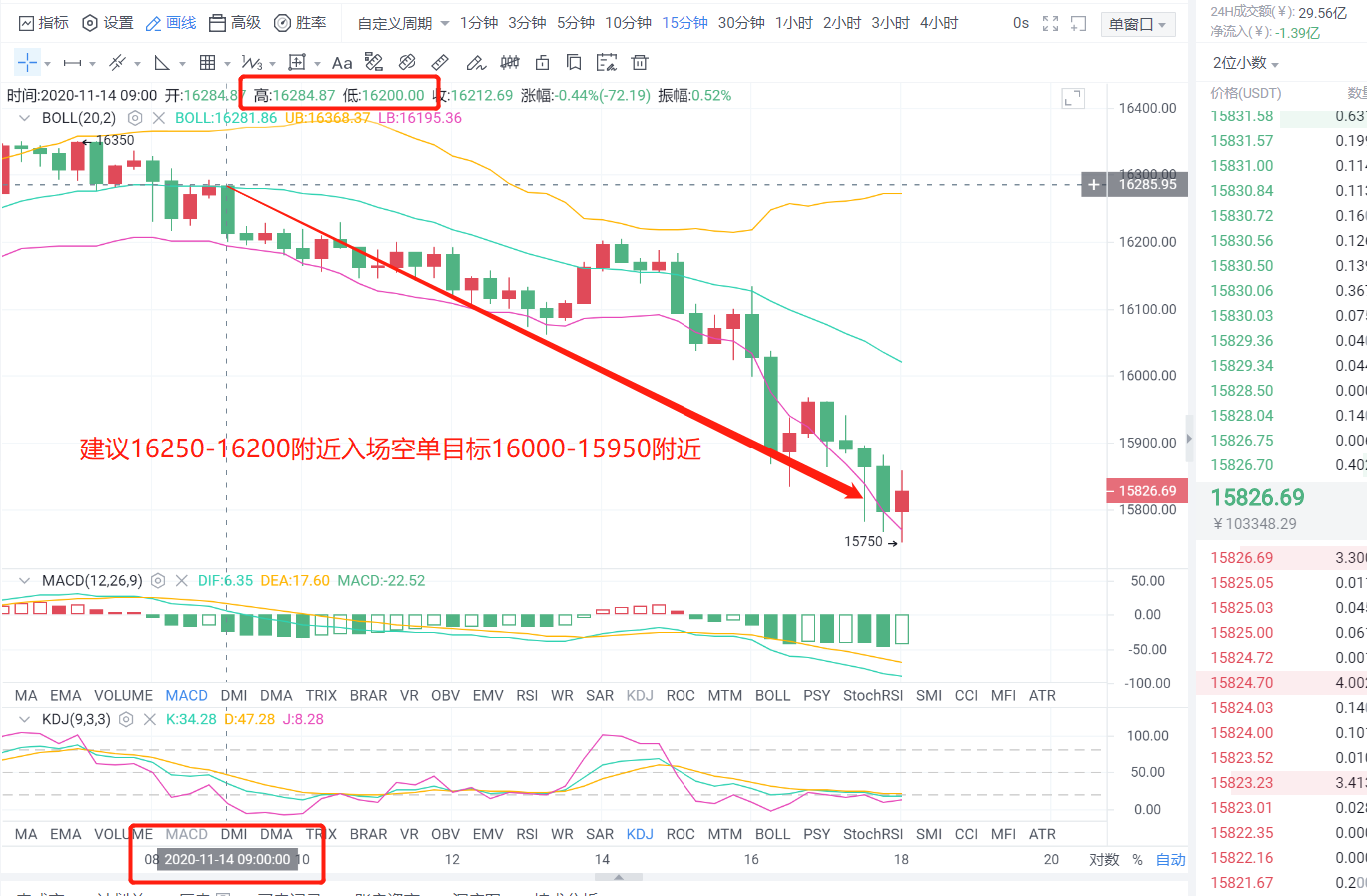Select the ruler measurement tool

click(441, 62)
